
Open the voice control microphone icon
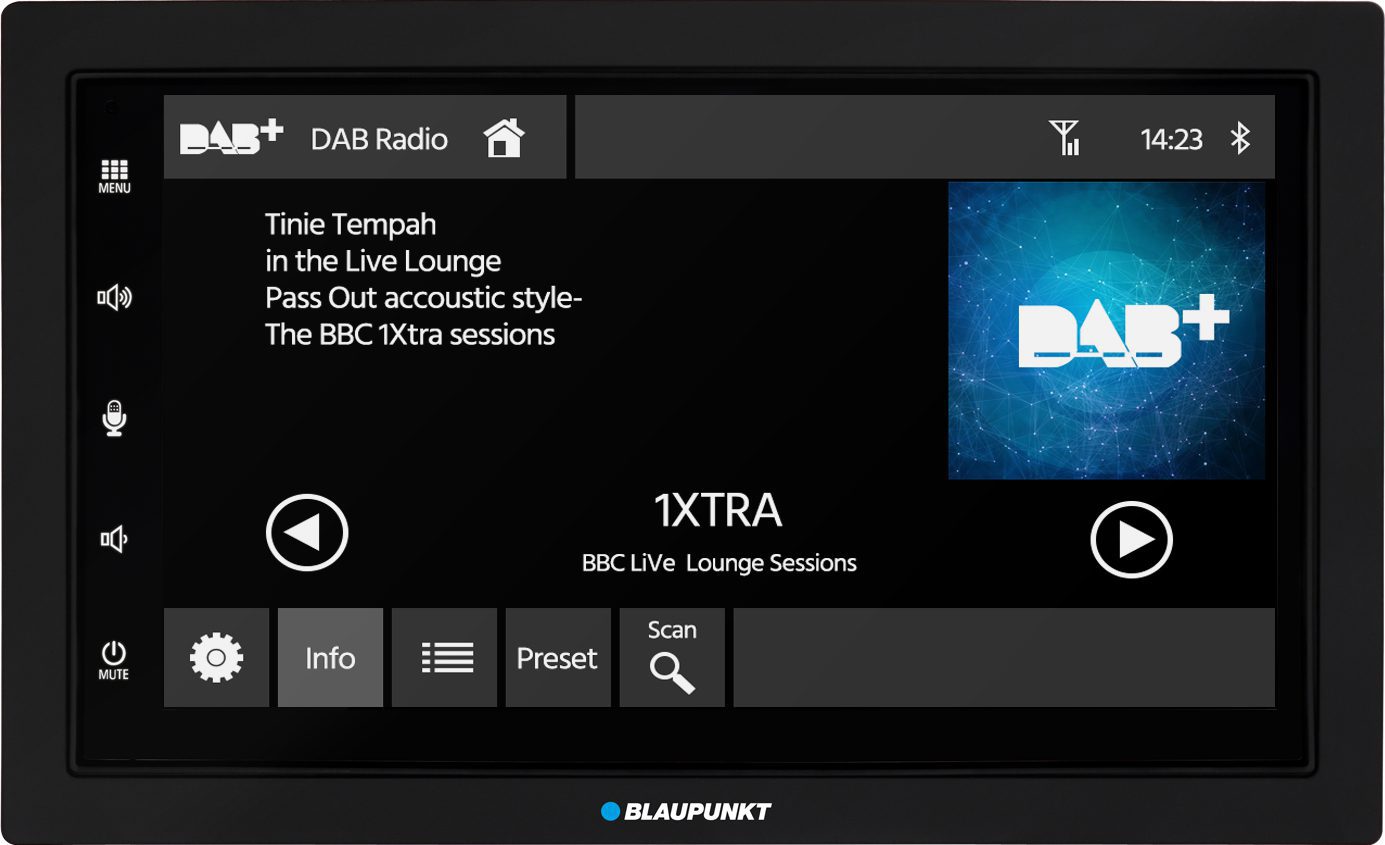tap(113, 417)
